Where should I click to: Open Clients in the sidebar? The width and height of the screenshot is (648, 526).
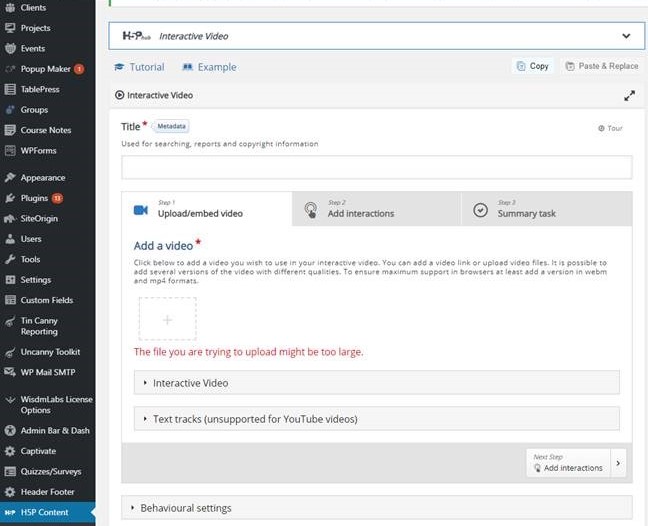coord(33,7)
